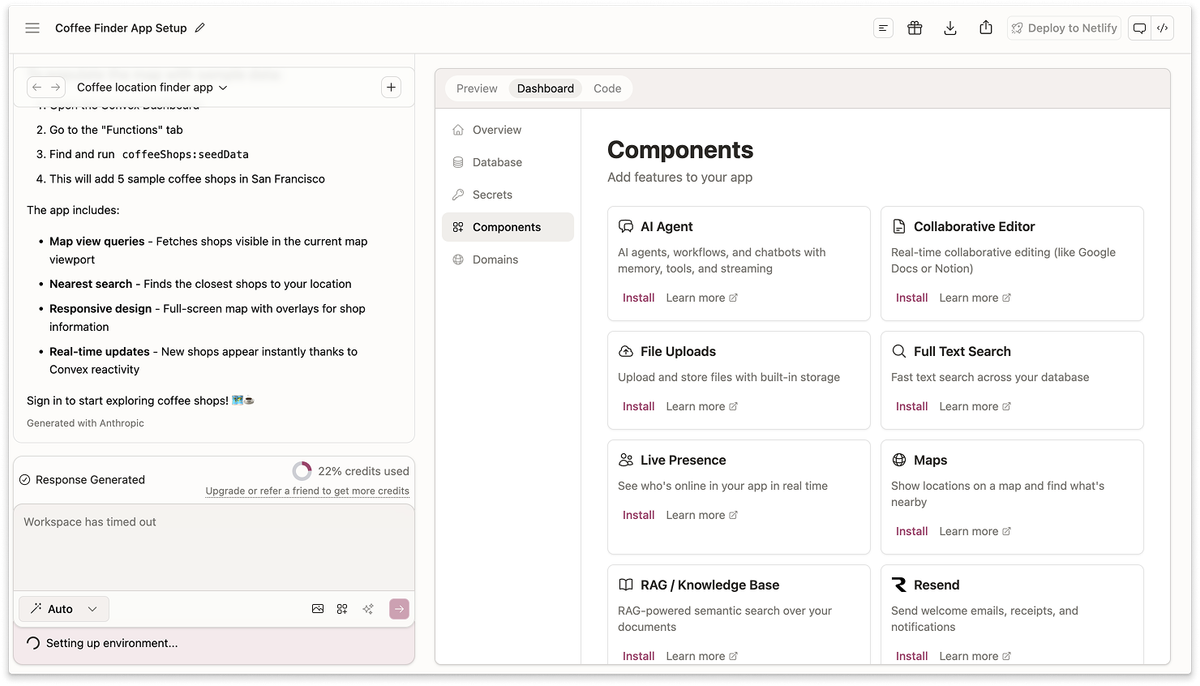This screenshot has height=686, width=1200.
Task: Open the sparkles AI enhance prompt tool
Action: click(366, 608)
